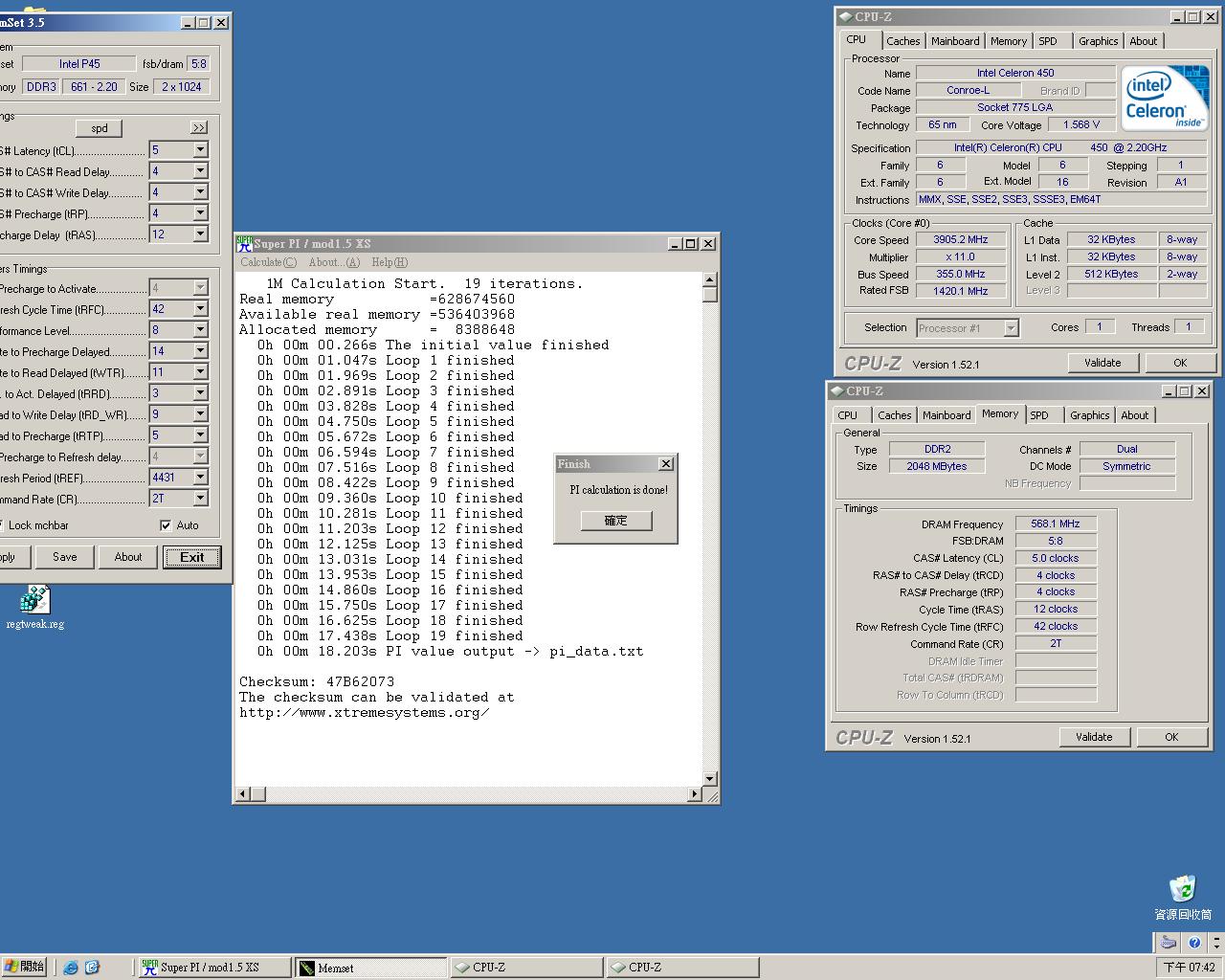Viewport: 1225px width, 980px height.
Task: Switch to Graphics tab in top CPU-Z
Action: click(x=1098, y=41)
